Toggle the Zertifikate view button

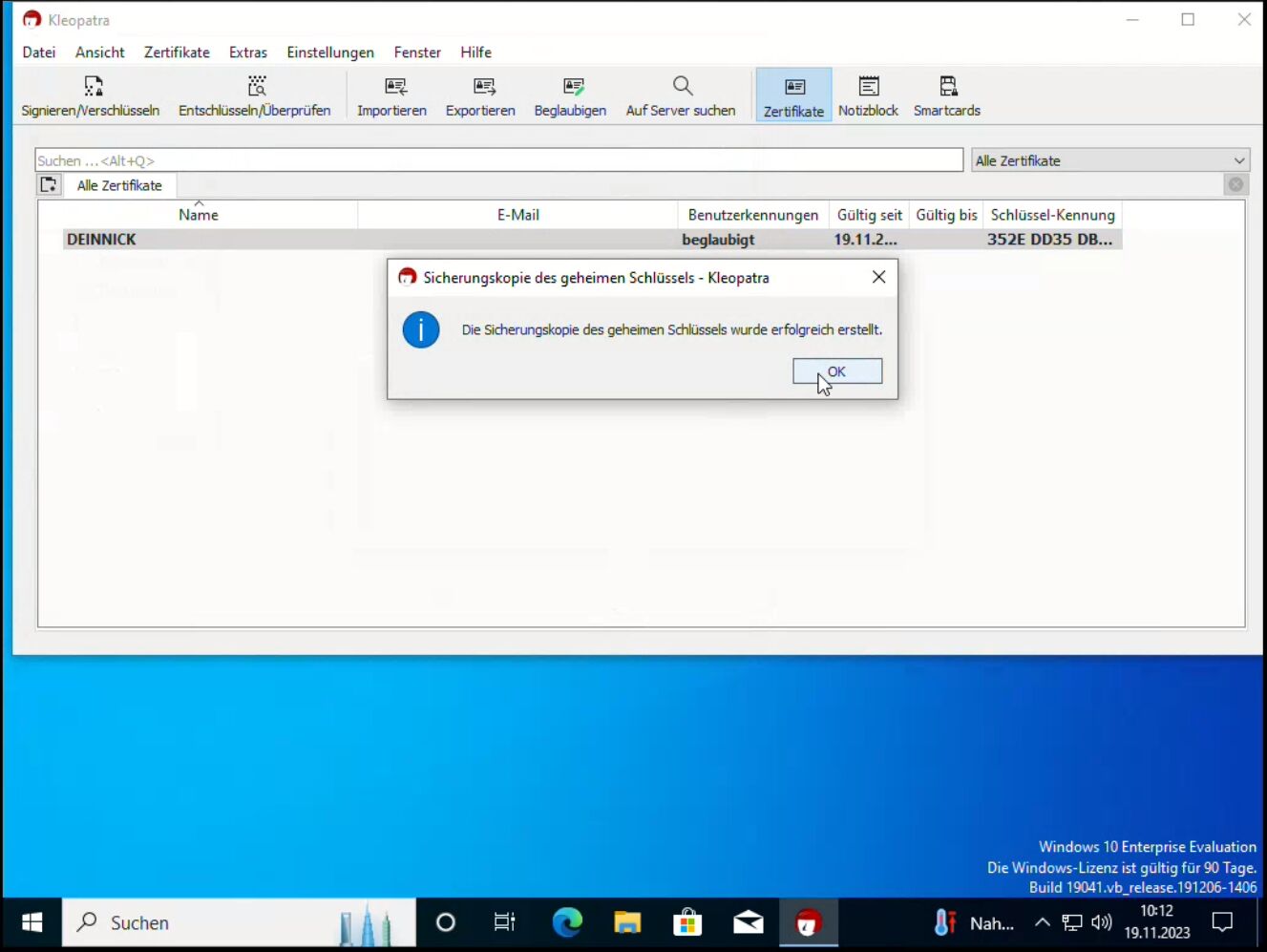[x=793, y=96]
